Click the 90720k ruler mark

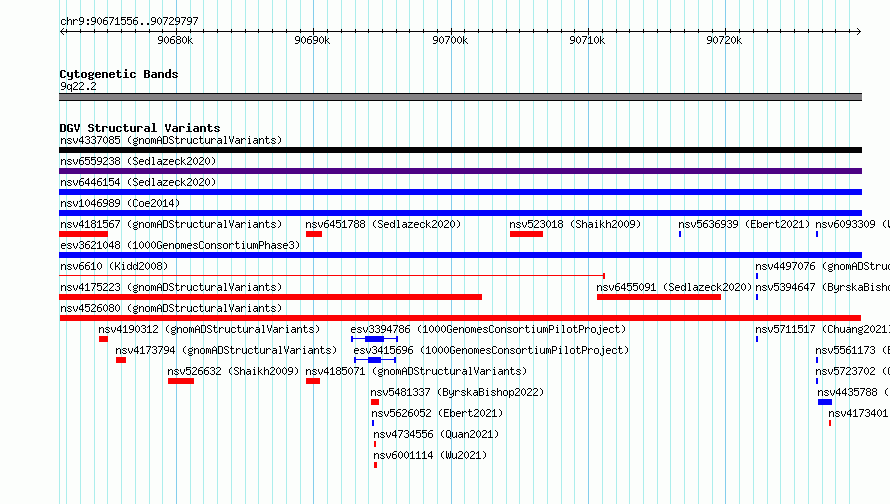[724, 40]
